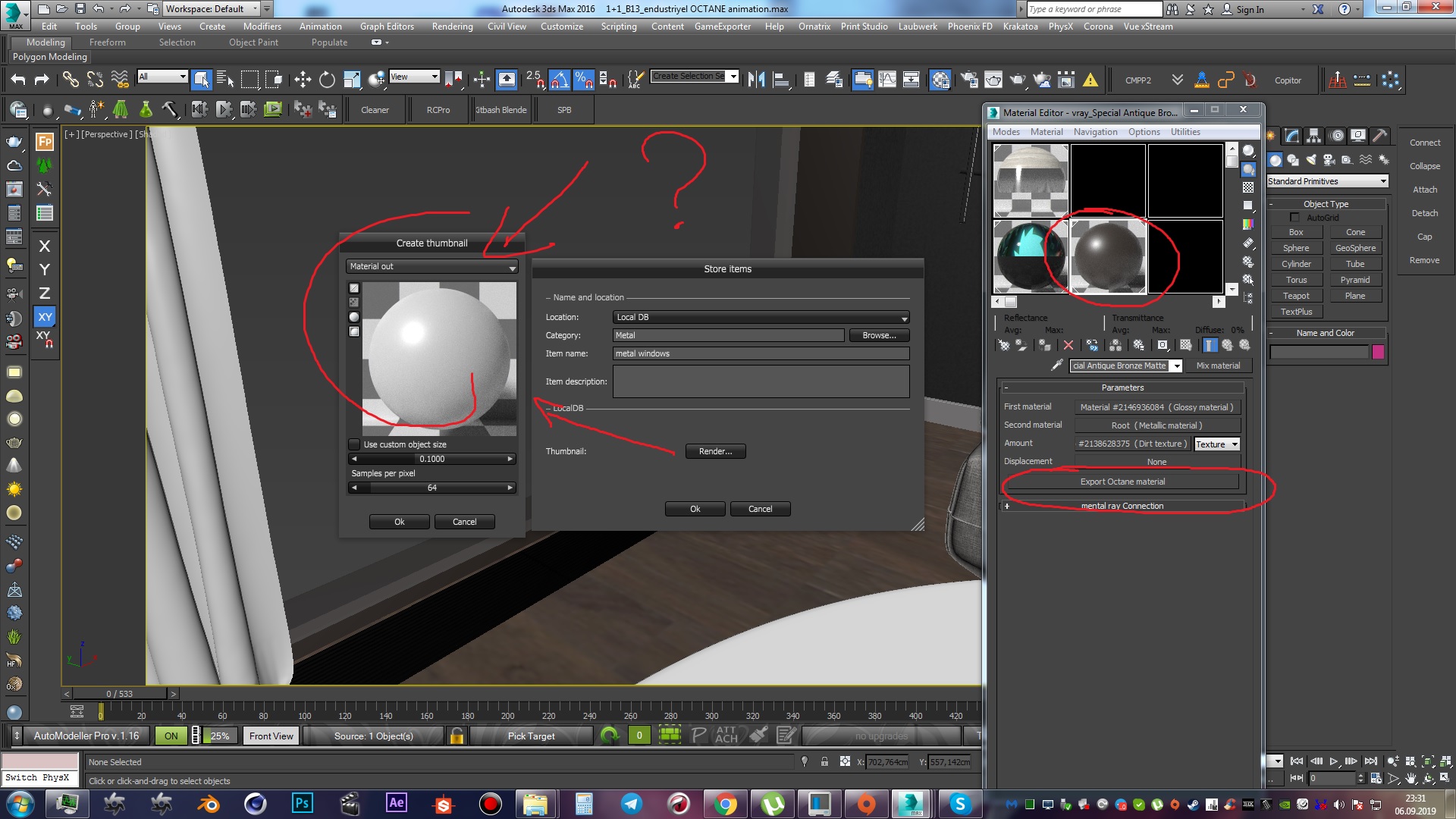1456x819 pixels.
Task: Open the Modify command panel tab
Action: [1292, 136]
